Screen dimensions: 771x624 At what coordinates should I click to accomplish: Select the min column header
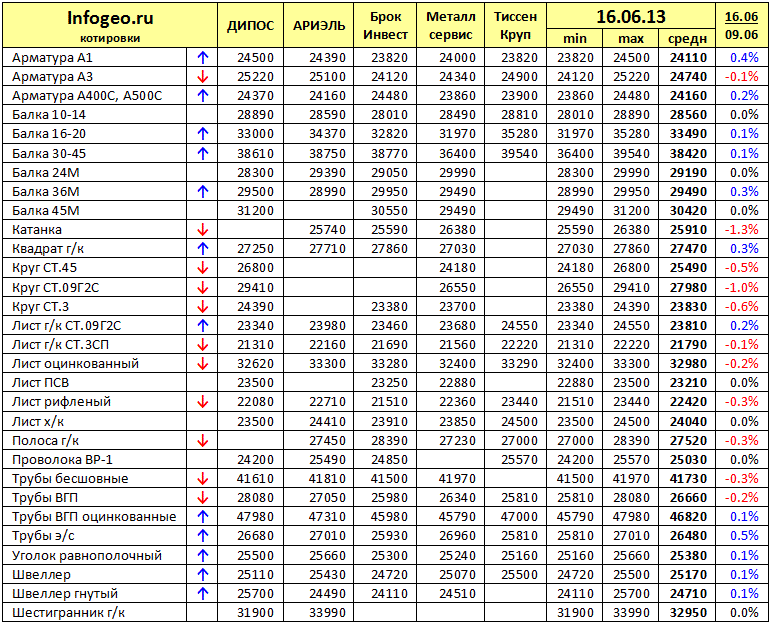[x=574, y=38]
